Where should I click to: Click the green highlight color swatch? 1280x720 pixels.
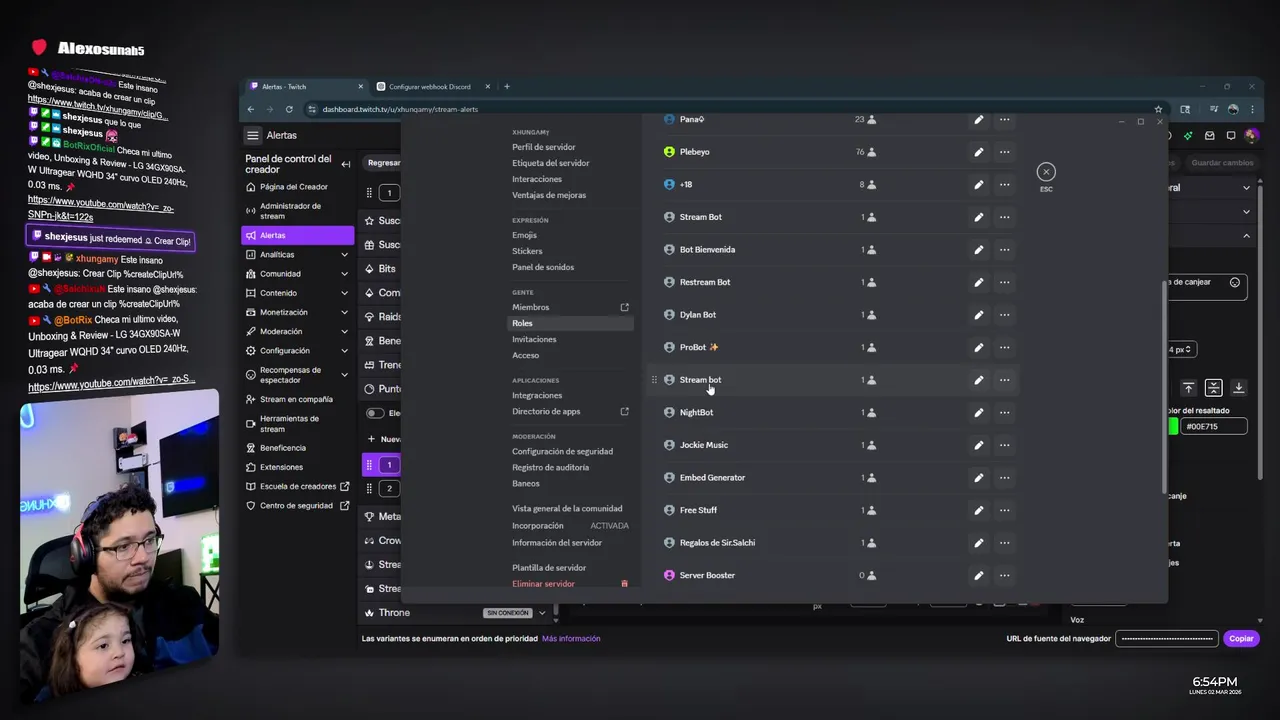pos(1173,426)
